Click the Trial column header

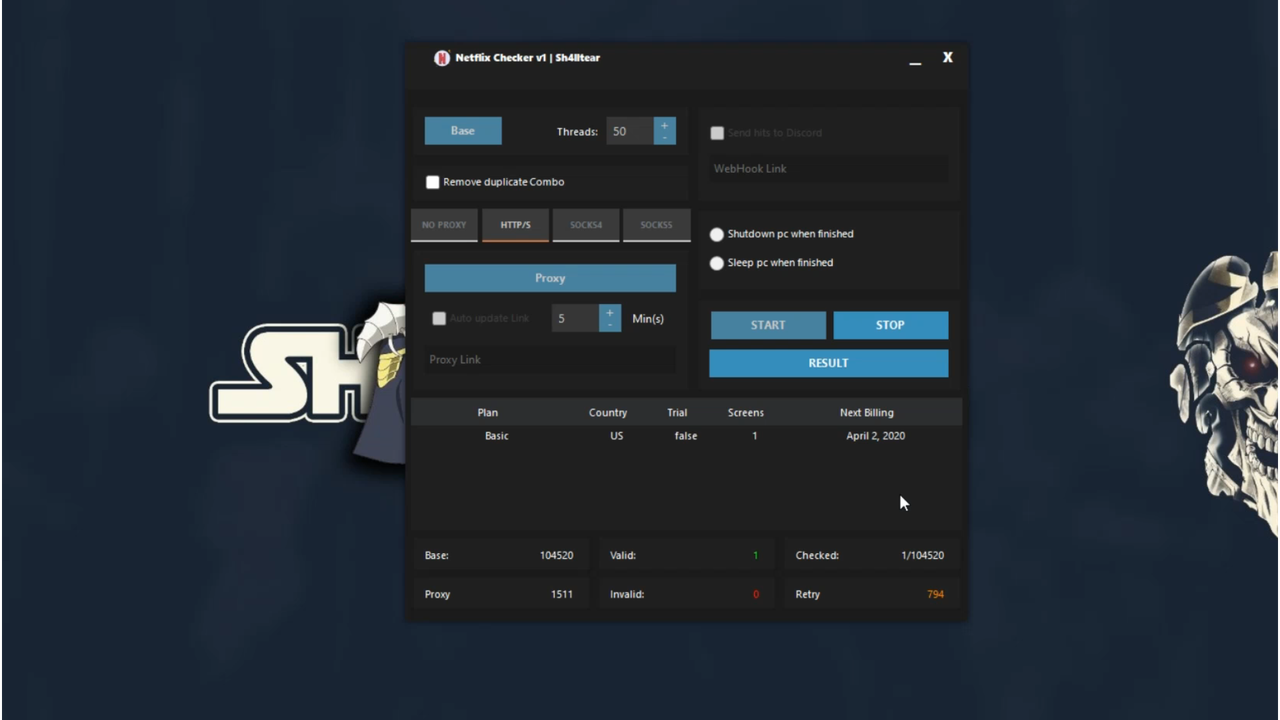point(677,412)
